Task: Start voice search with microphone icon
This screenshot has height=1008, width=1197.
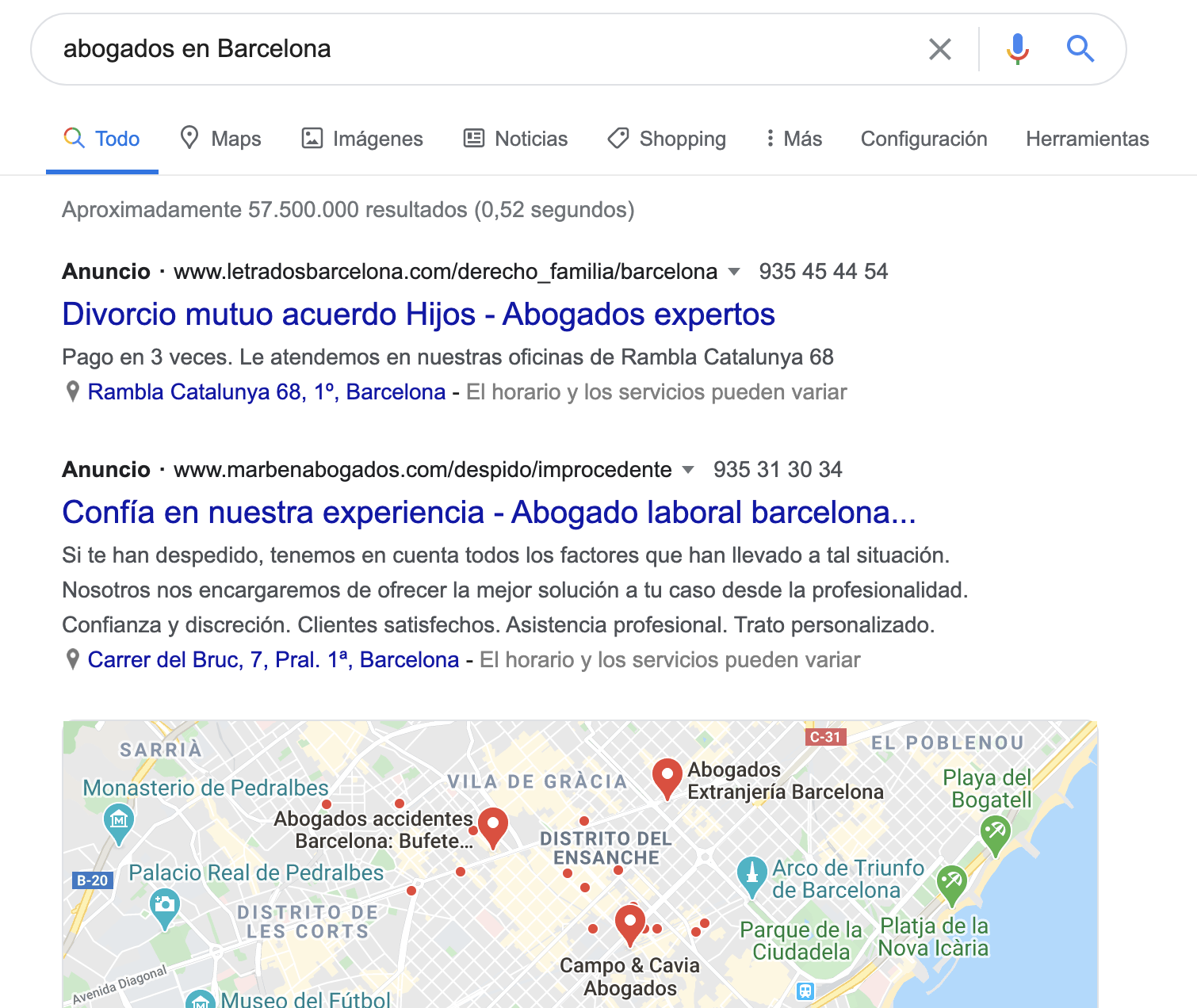Action: [x=1018, y=49]
